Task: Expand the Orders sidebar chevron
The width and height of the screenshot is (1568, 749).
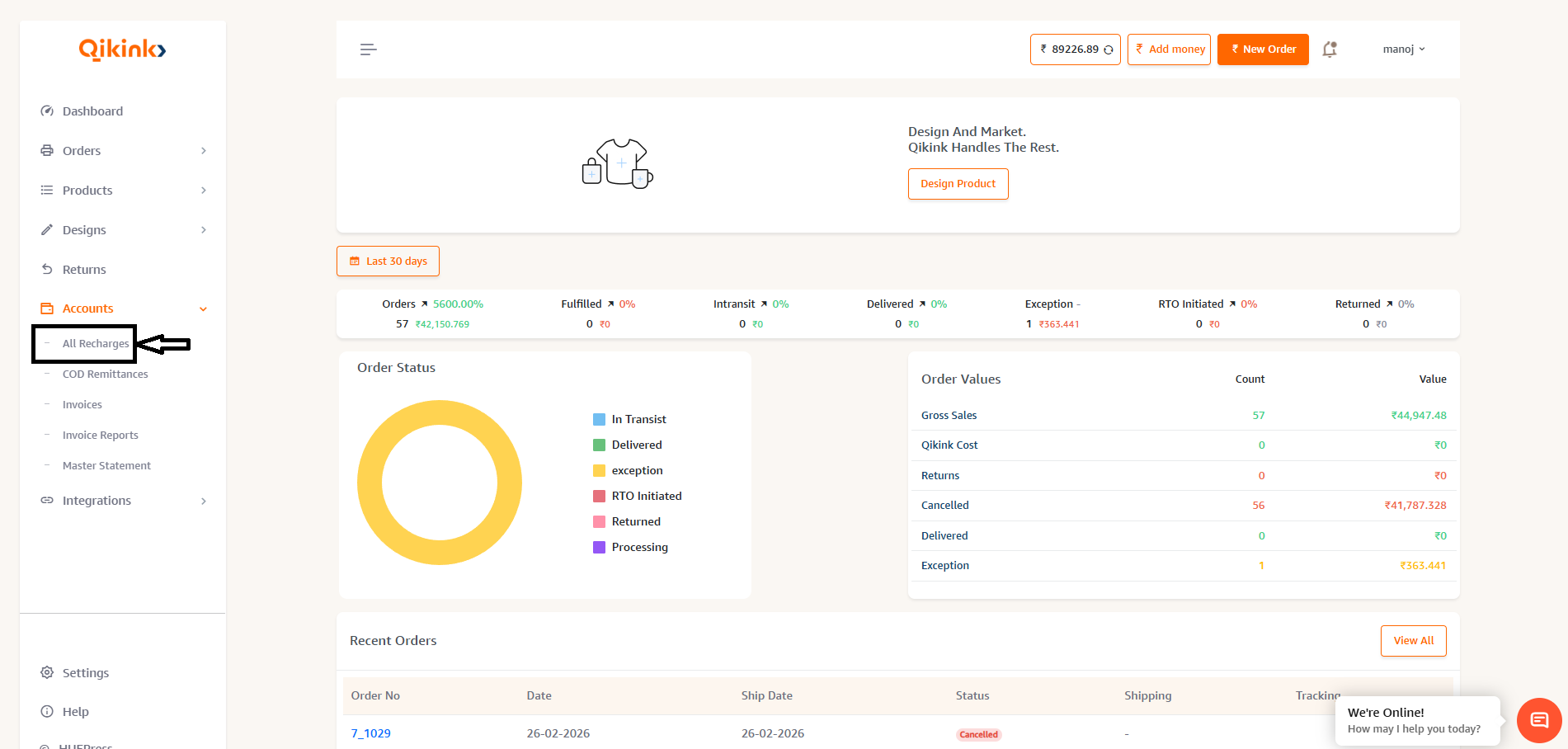Action: tap(204, 151)
